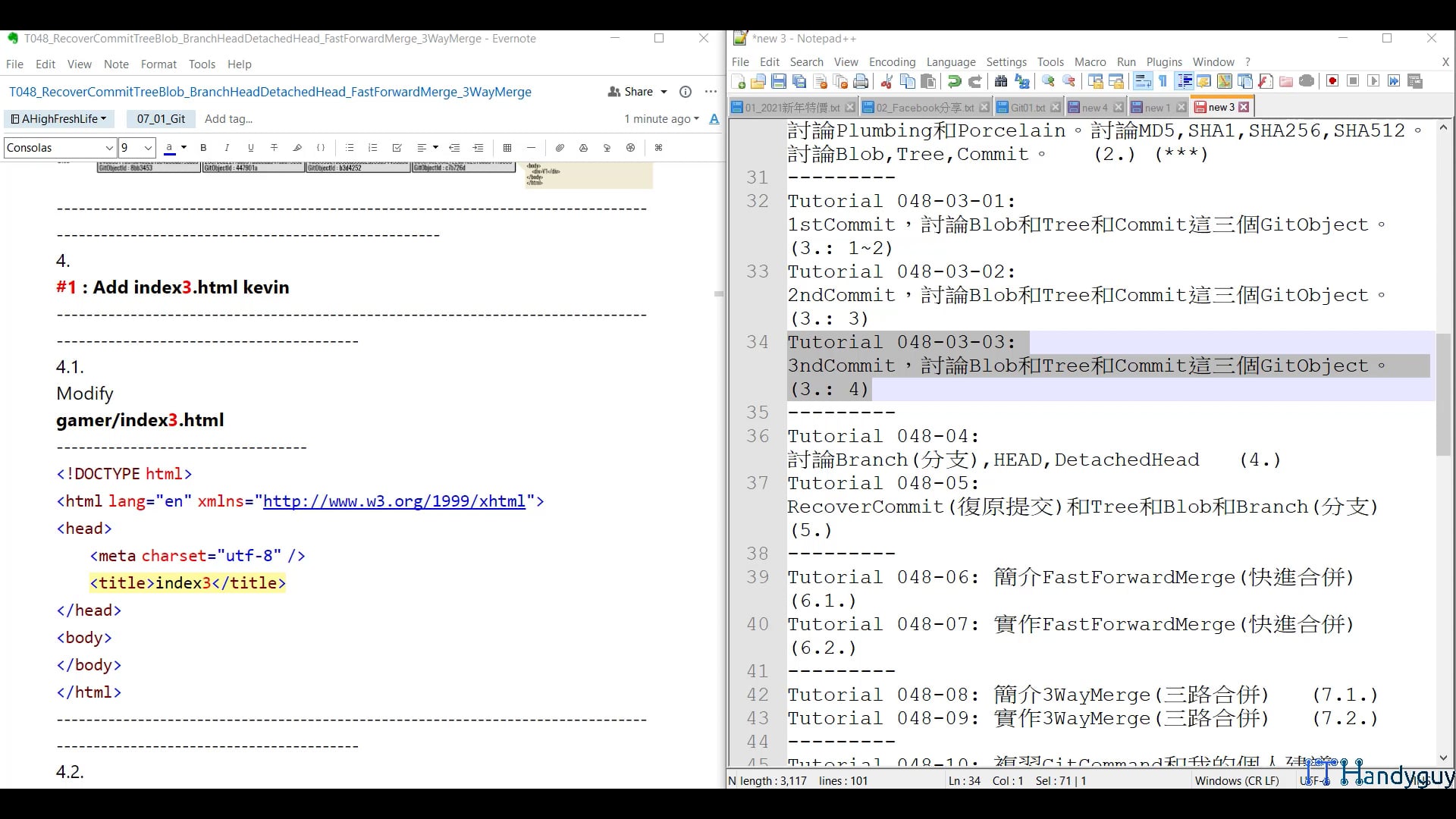The image size is (1456, 819).
Task: Click the Save All icon in Notepad++
Action: [x=798, y=81]
